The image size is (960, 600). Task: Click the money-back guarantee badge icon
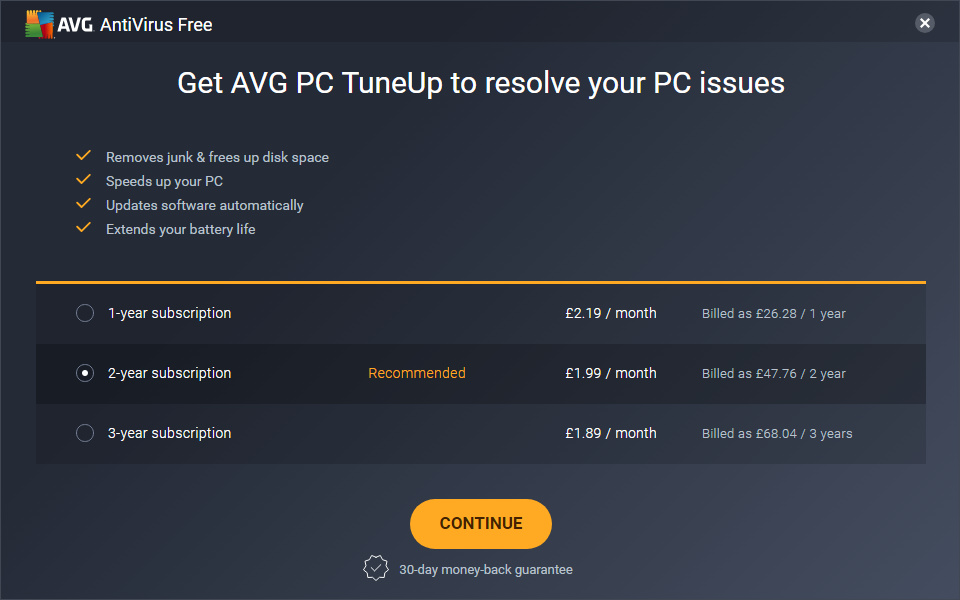[375, 568]
